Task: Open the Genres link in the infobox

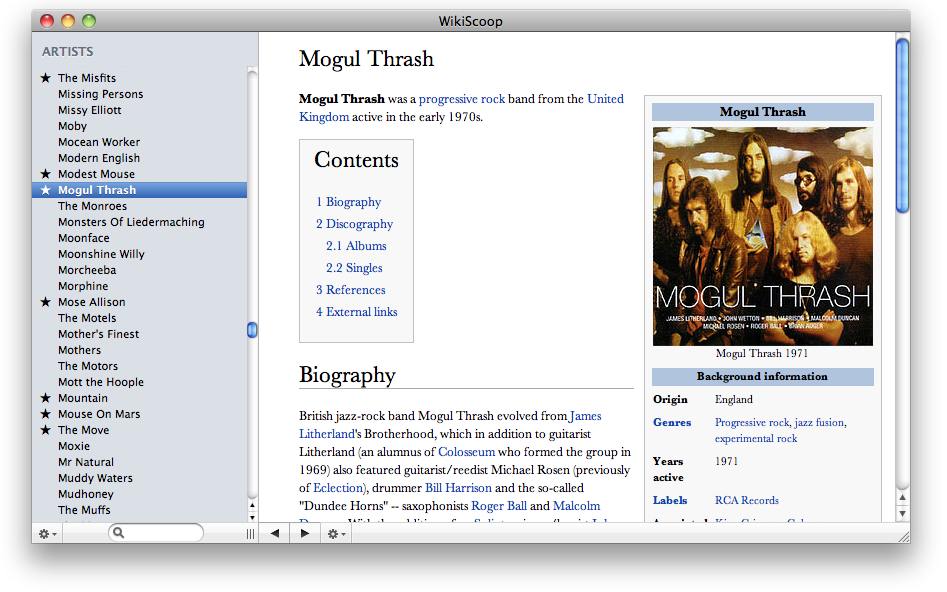Action: point(672,422)
